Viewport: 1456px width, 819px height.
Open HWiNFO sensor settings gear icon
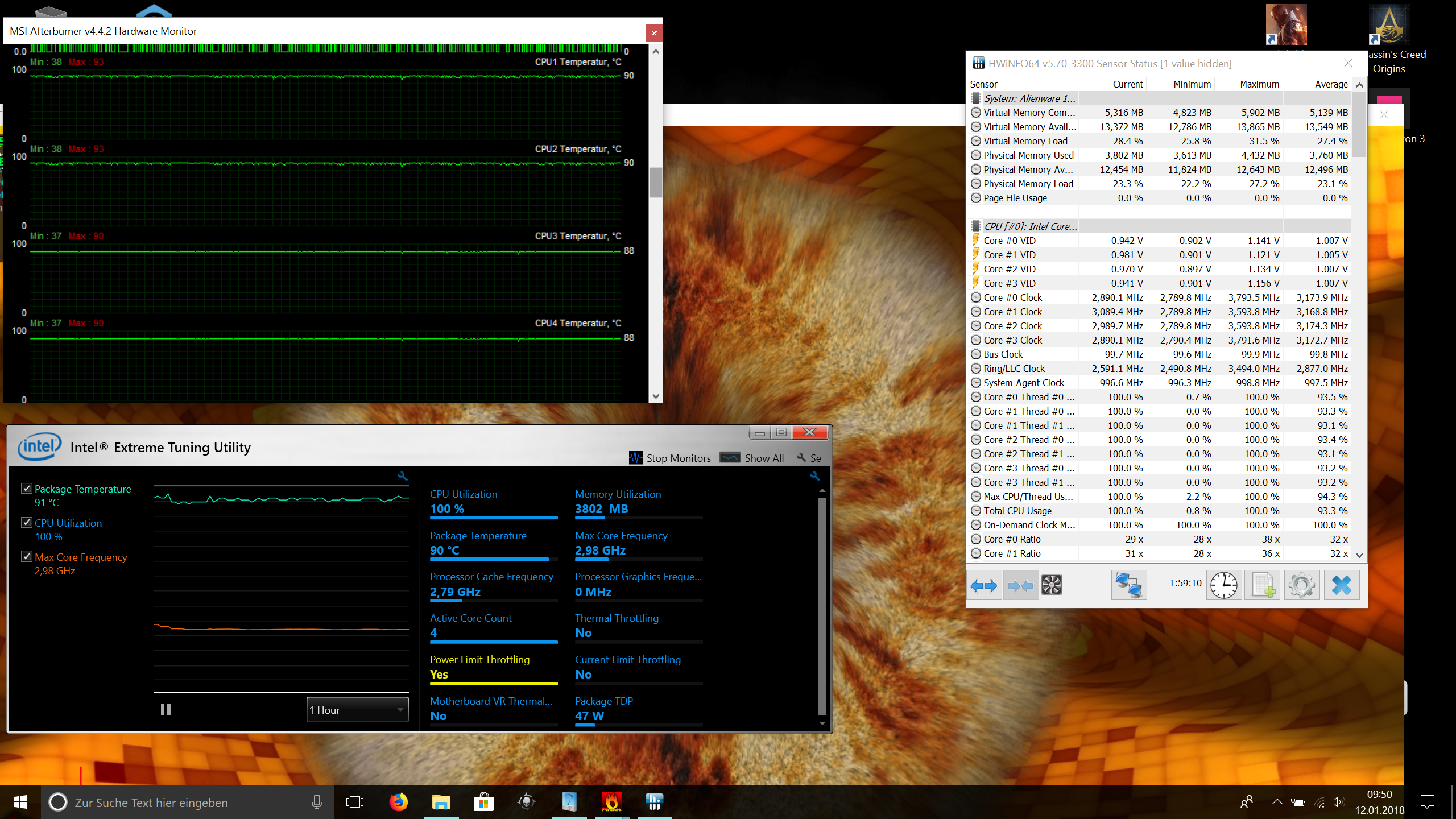1301,585
